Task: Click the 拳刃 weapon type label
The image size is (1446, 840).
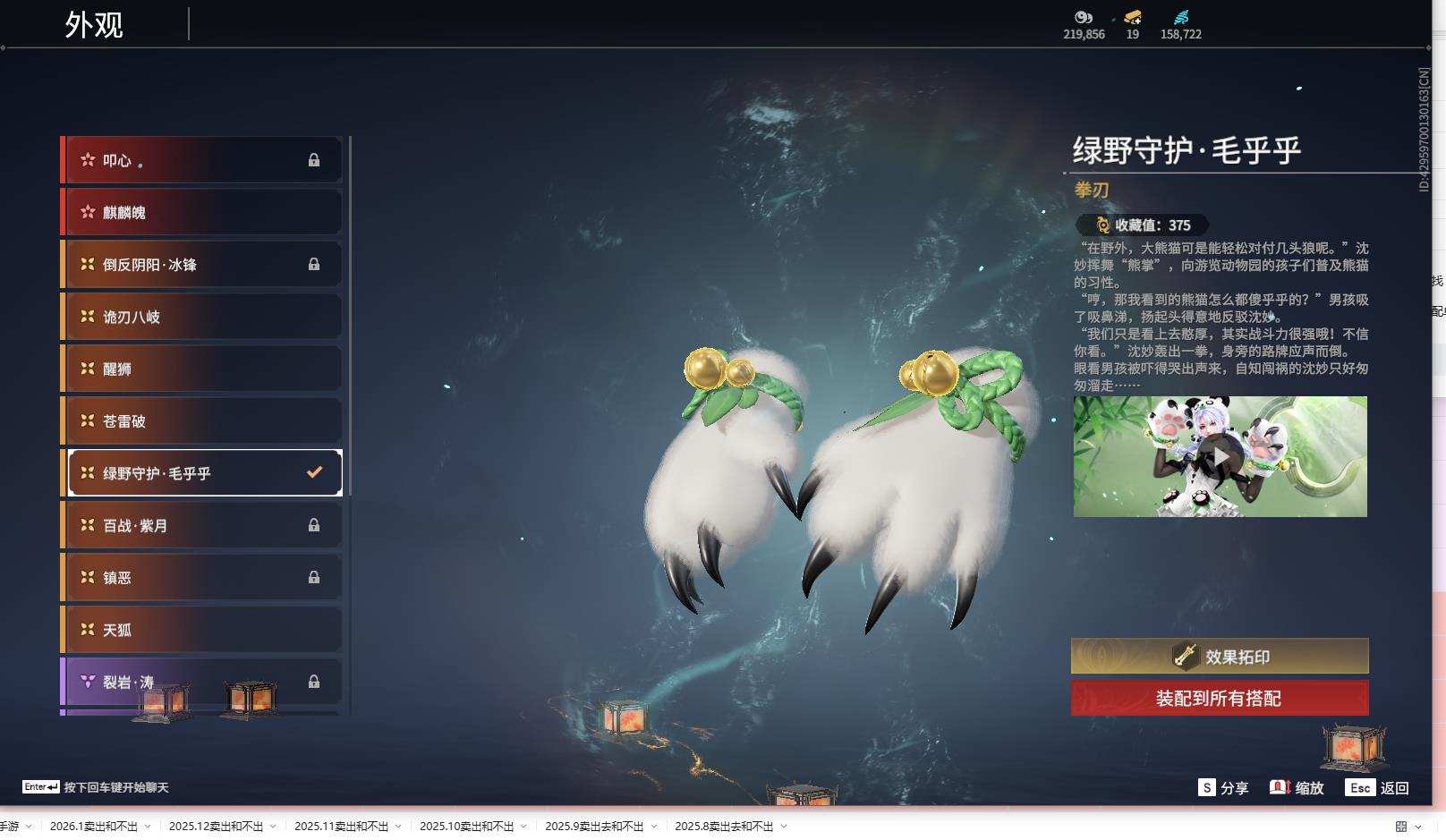Action: tap(1092, 190)
